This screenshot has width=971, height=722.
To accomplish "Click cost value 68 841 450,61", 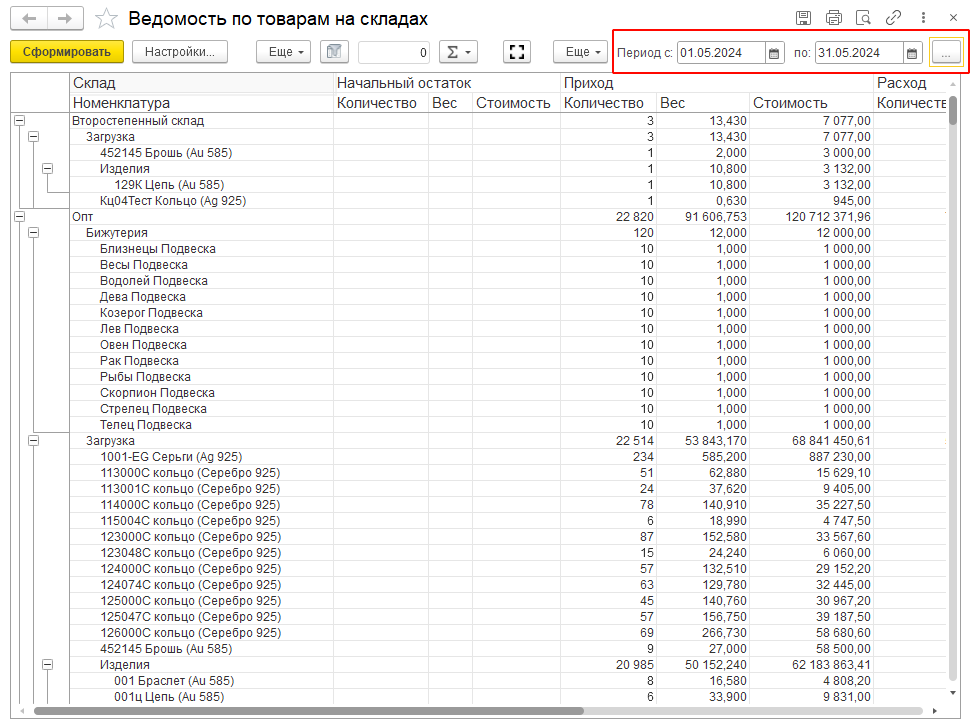I will click(x=831, y=441).
